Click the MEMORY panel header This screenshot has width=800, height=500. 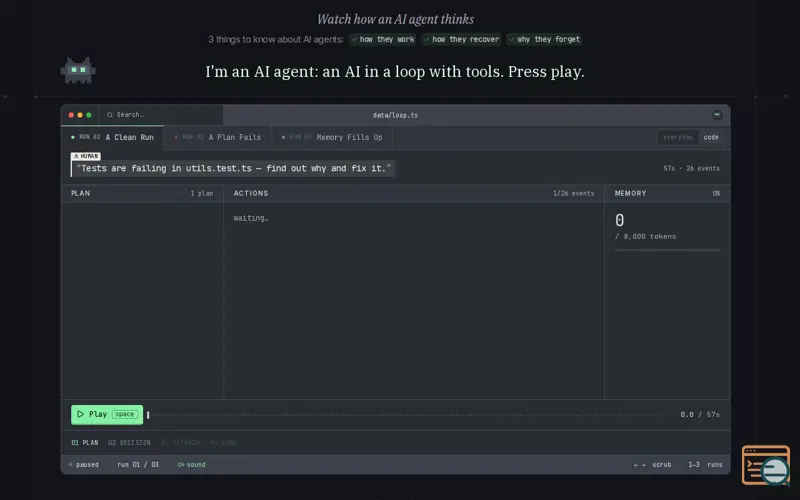(667, 193)
